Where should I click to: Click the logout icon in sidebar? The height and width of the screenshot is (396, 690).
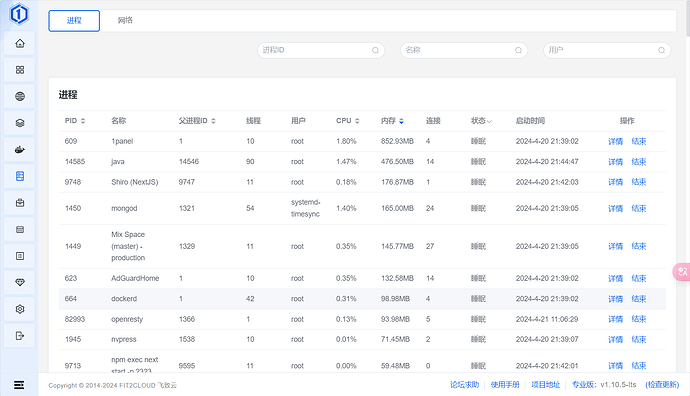coord(20,336)
